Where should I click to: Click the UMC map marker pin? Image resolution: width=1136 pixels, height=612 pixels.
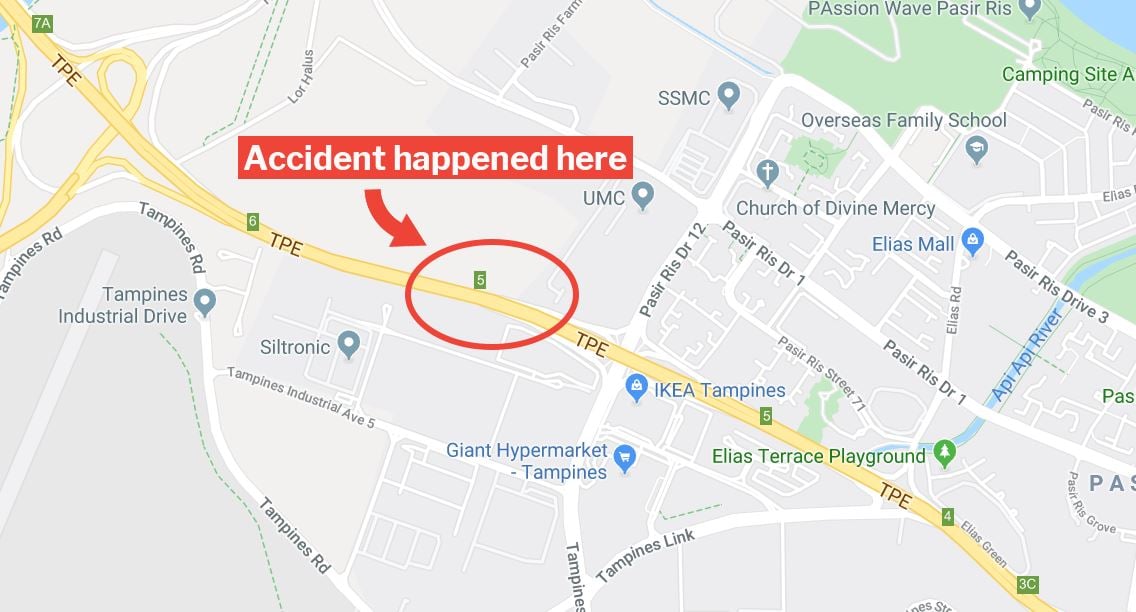click(643, 196)
